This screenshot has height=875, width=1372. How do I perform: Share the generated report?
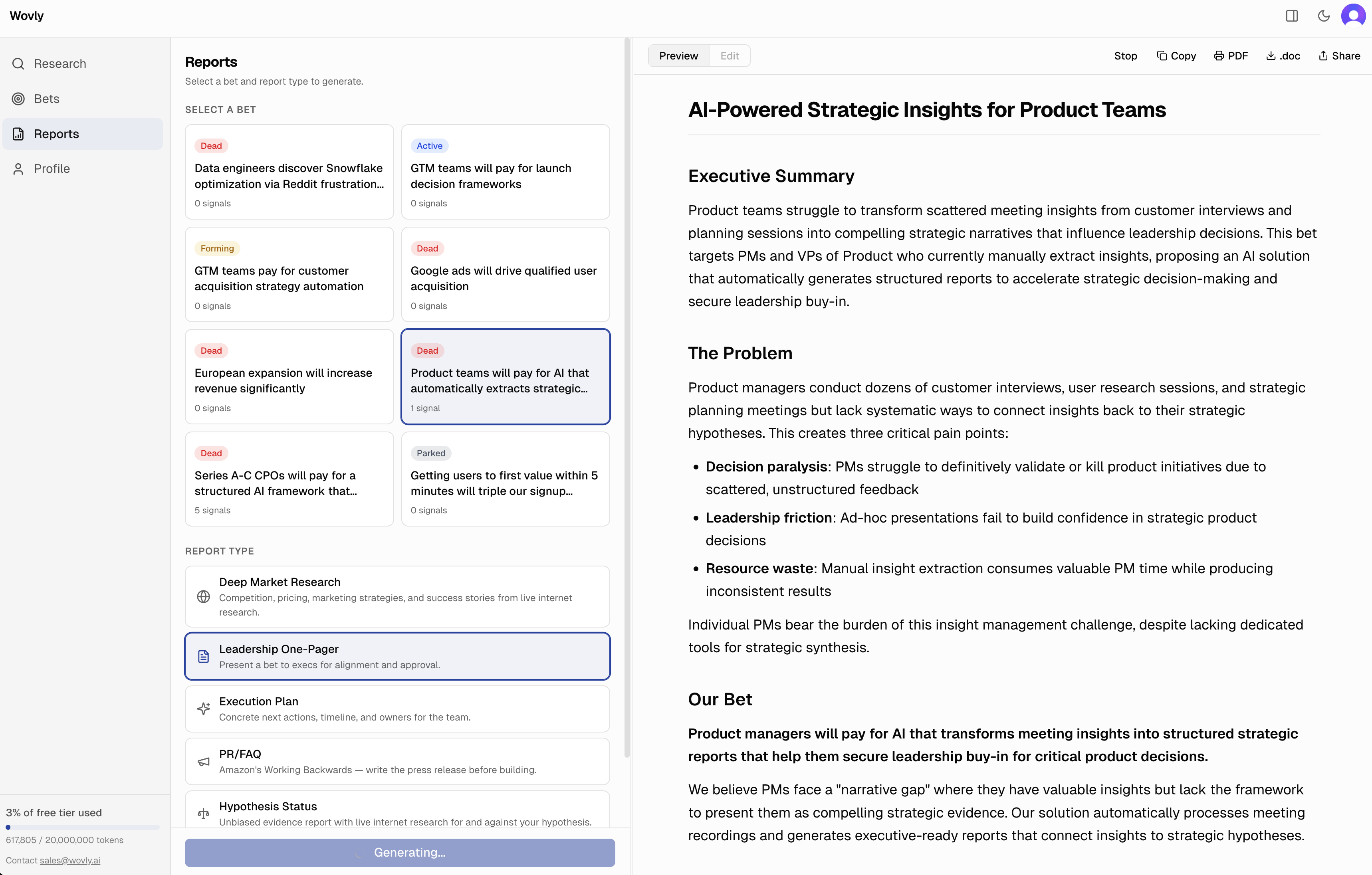1339,56
